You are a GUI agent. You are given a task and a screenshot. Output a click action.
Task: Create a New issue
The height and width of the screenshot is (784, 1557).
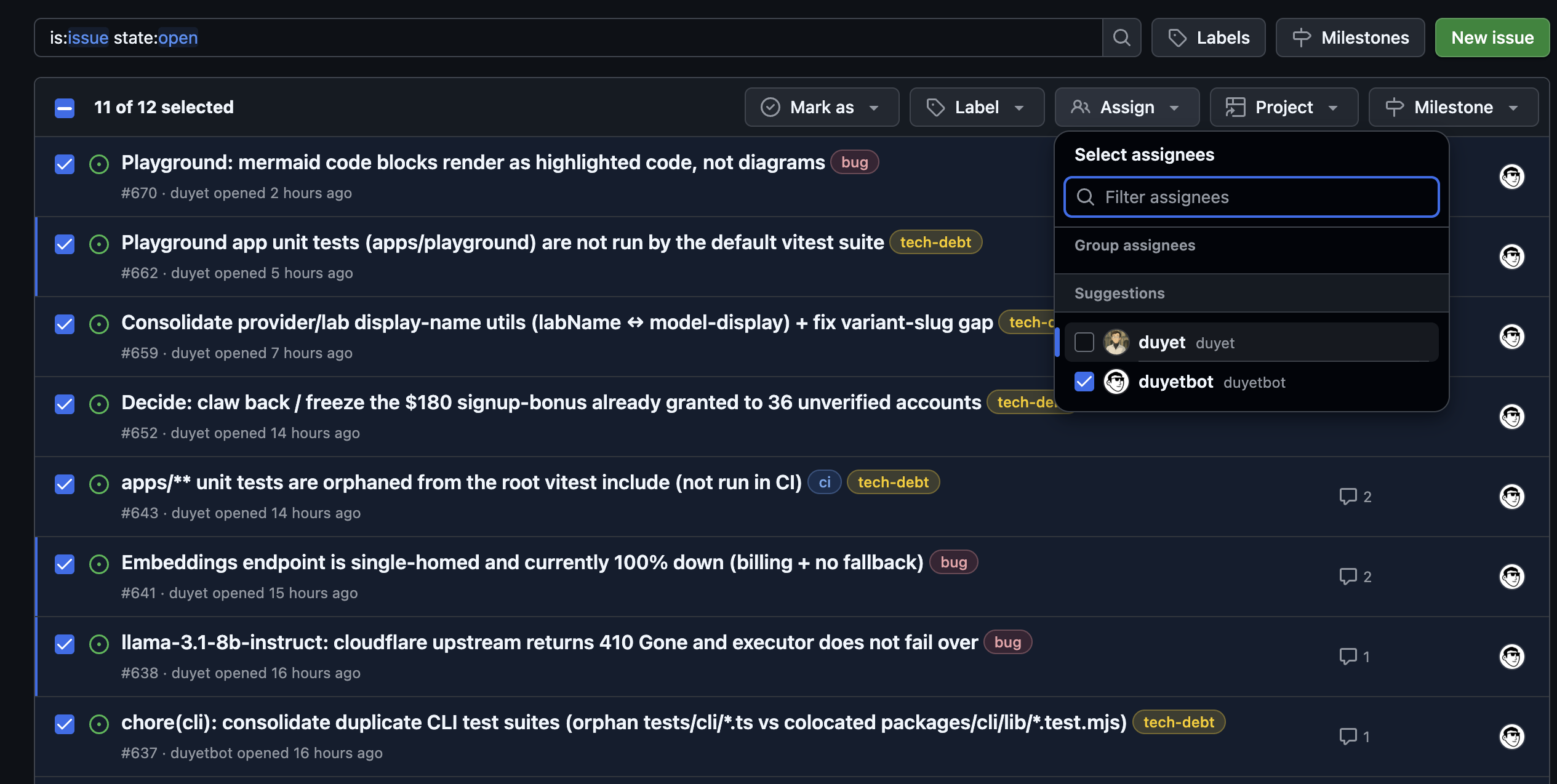tap(1492, 38)
